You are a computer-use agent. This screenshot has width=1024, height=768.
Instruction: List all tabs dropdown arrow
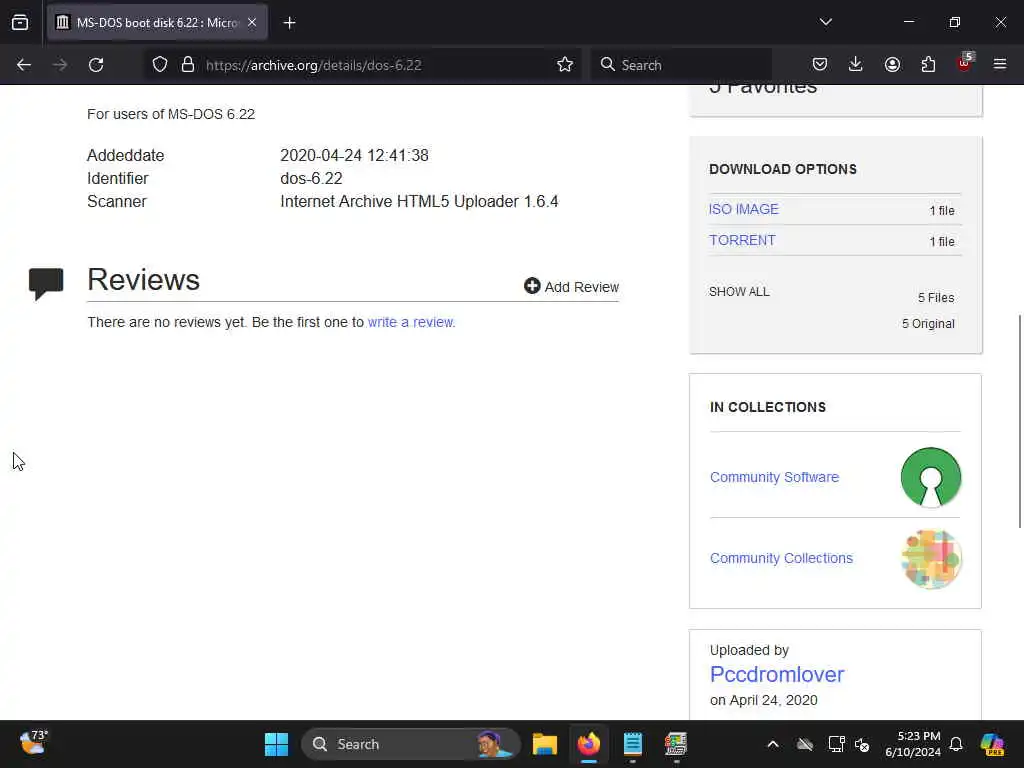[825, 22]
